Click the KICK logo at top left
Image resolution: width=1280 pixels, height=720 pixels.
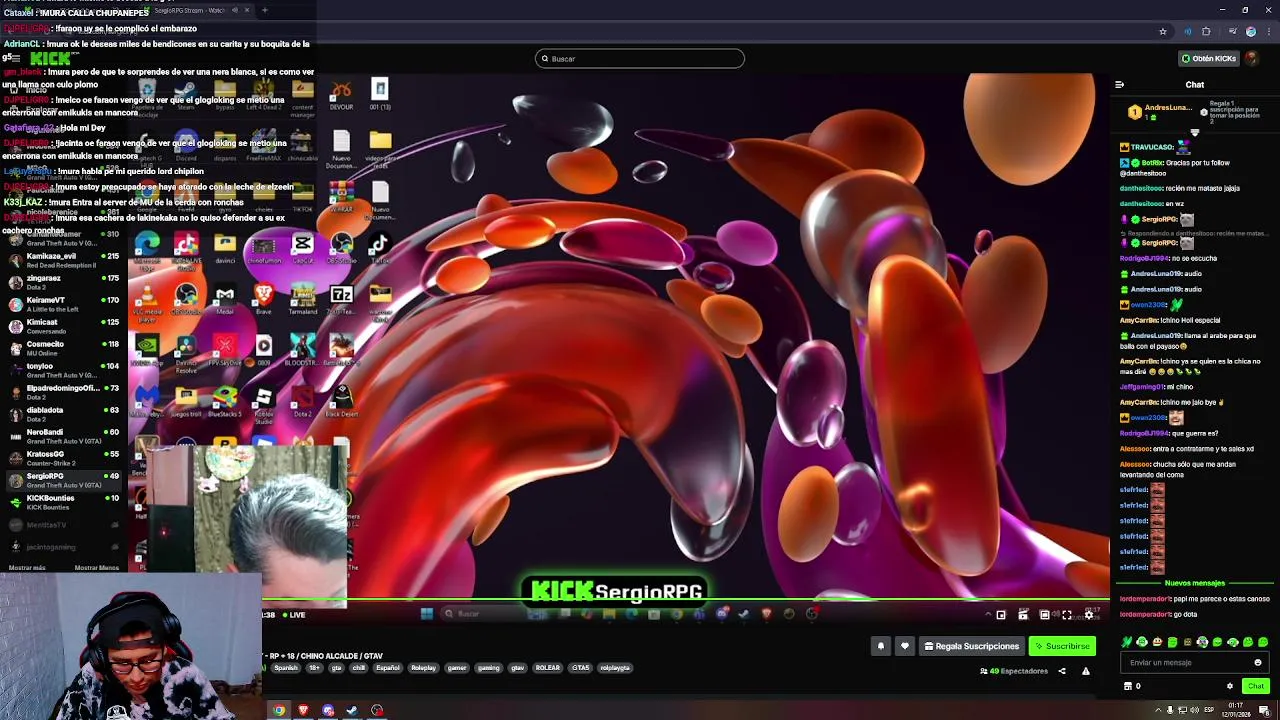click(50, 59)
